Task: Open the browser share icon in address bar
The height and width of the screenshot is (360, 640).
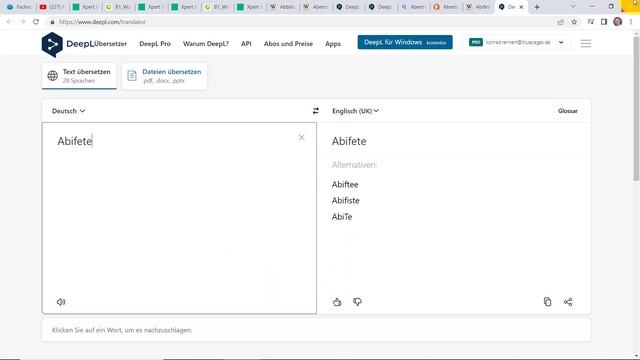Action: tap(560, 22)
